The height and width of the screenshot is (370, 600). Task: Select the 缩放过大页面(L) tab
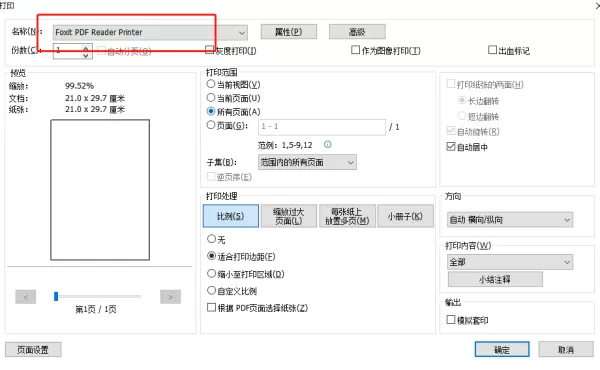[x=289, y=216]
